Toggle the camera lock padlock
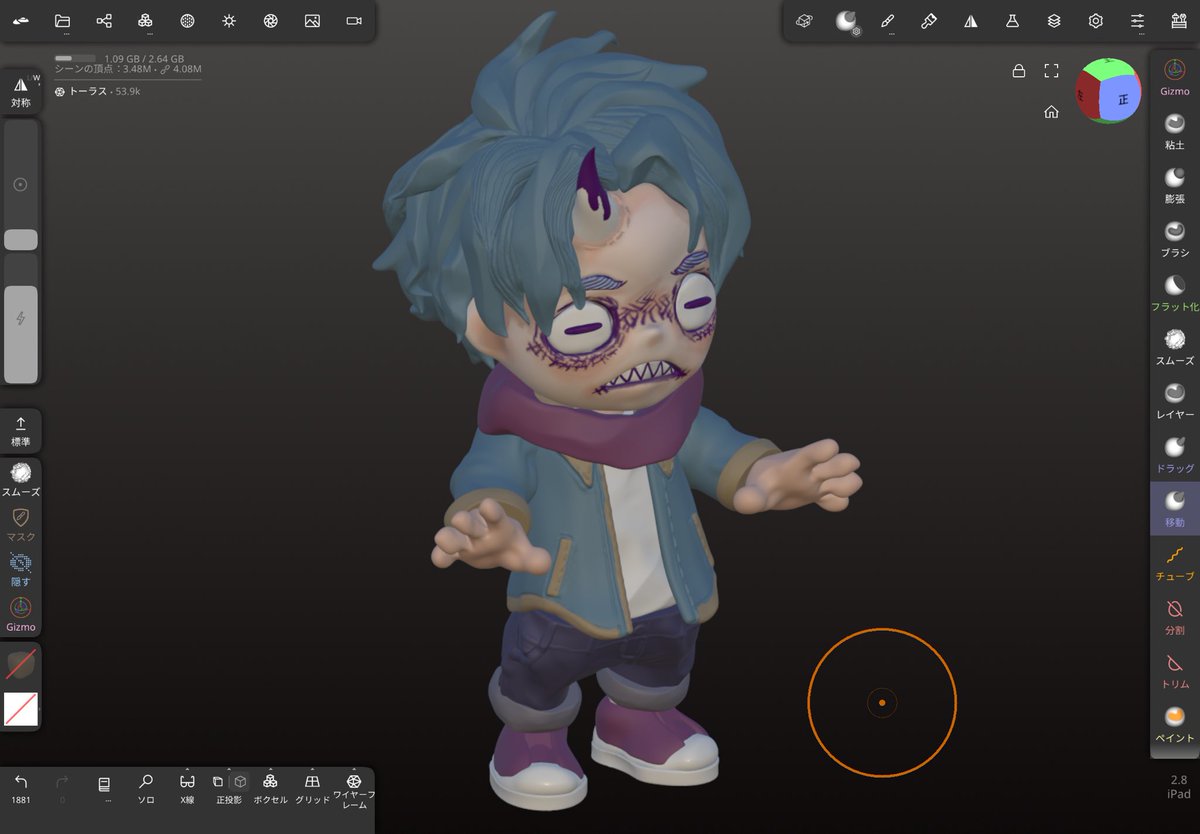This screenshot has width=1200, height=834. [x=1018, y=70]
